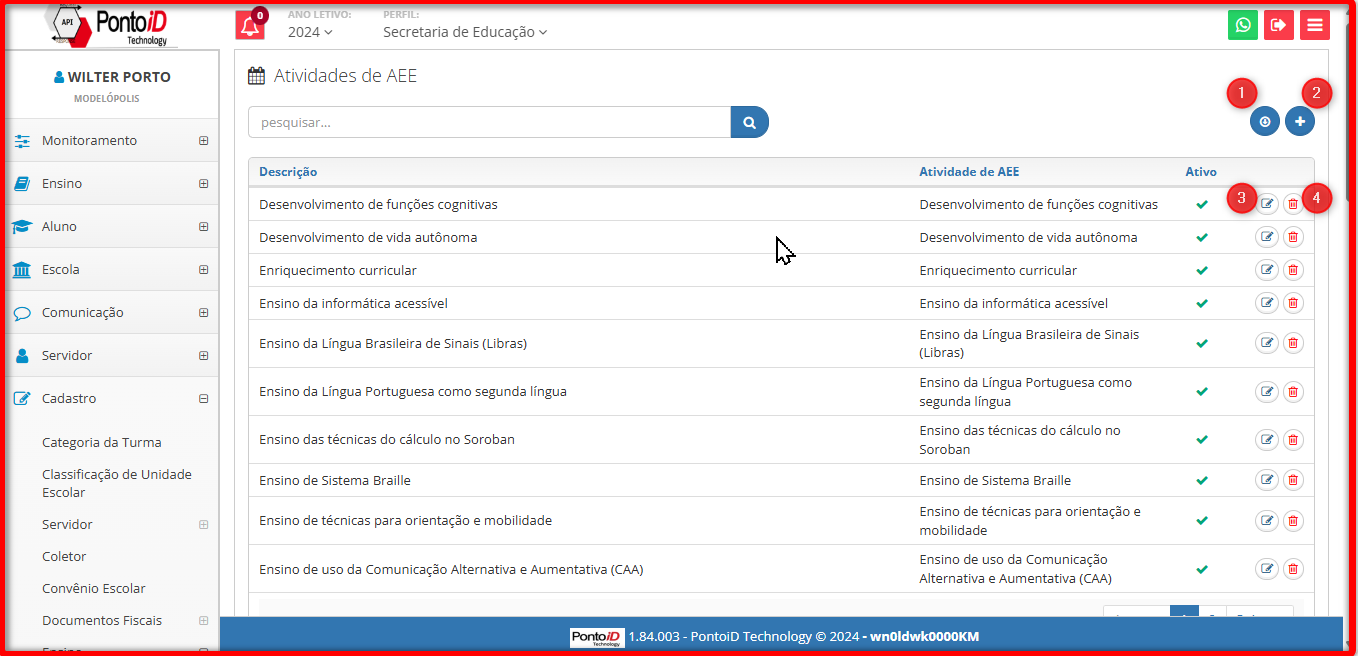Click the Ensino de Sistema Braille description
Viewport: 1358px width, 656px height.
coord(335,480)
